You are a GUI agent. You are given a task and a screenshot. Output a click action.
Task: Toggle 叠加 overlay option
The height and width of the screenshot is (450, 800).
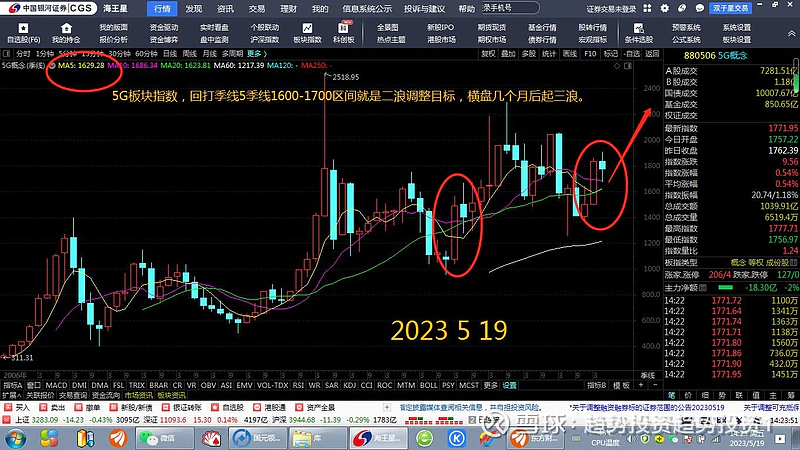click(509, 54)
